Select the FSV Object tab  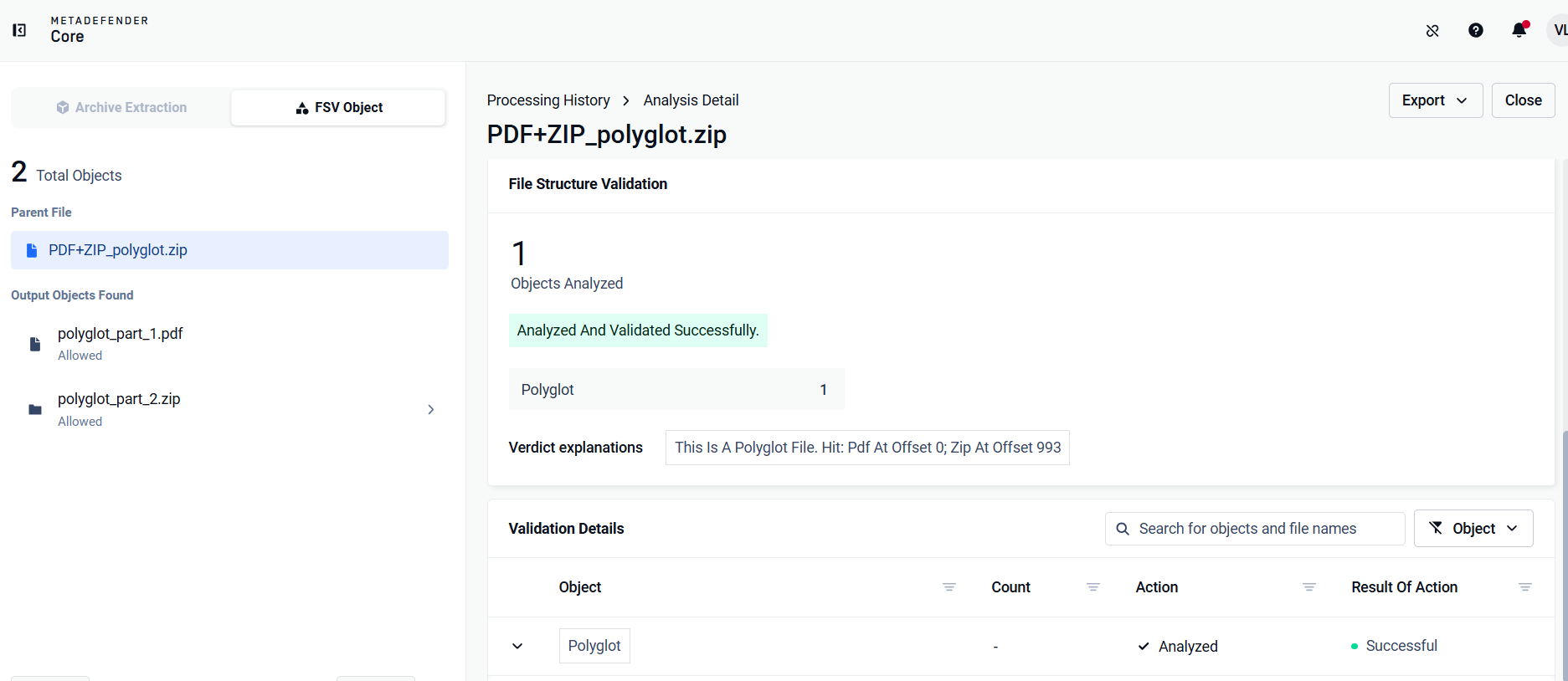click(338, 108)
